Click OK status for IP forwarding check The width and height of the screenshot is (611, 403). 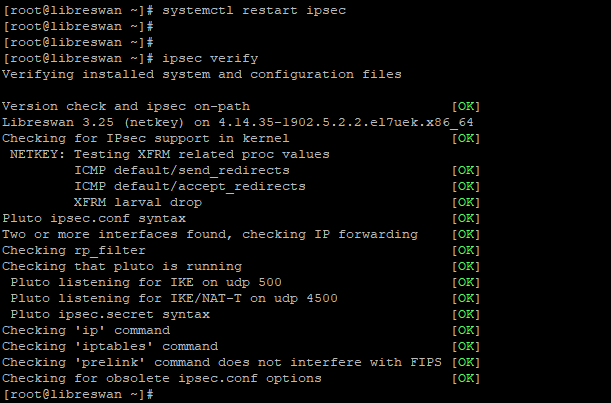point(465,234)
